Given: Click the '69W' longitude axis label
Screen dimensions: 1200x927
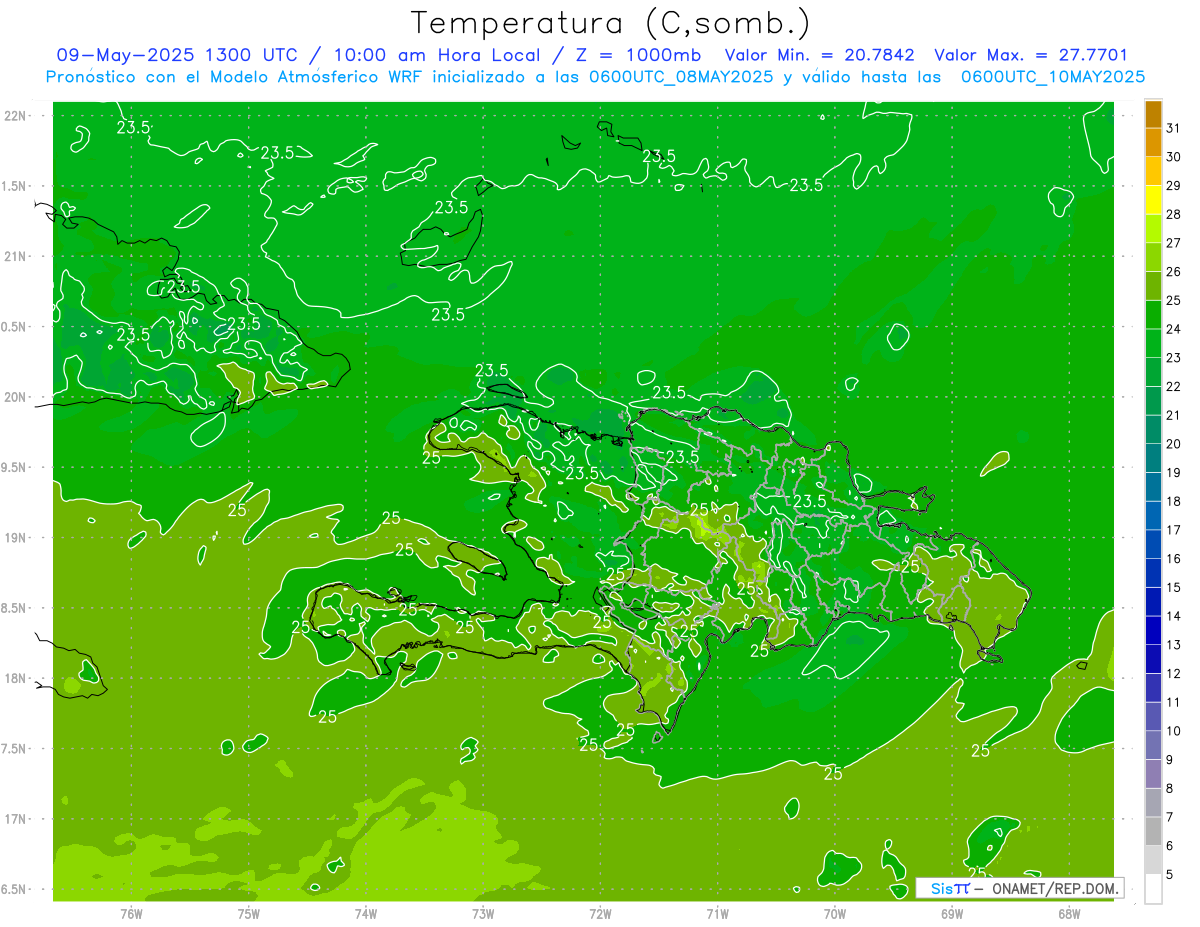Looking at the screenshot, I should click(952, 914).
